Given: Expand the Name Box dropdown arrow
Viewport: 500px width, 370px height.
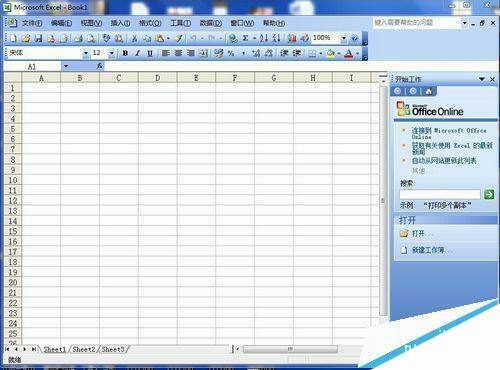Looking at the screenshot, I should pos(66,66).
